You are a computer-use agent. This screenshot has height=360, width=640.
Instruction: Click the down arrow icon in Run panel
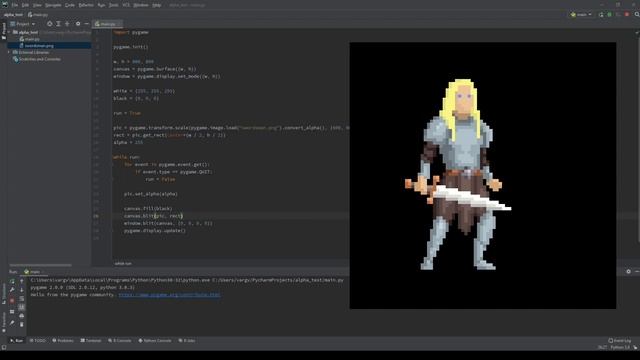[x=22, y=290]
